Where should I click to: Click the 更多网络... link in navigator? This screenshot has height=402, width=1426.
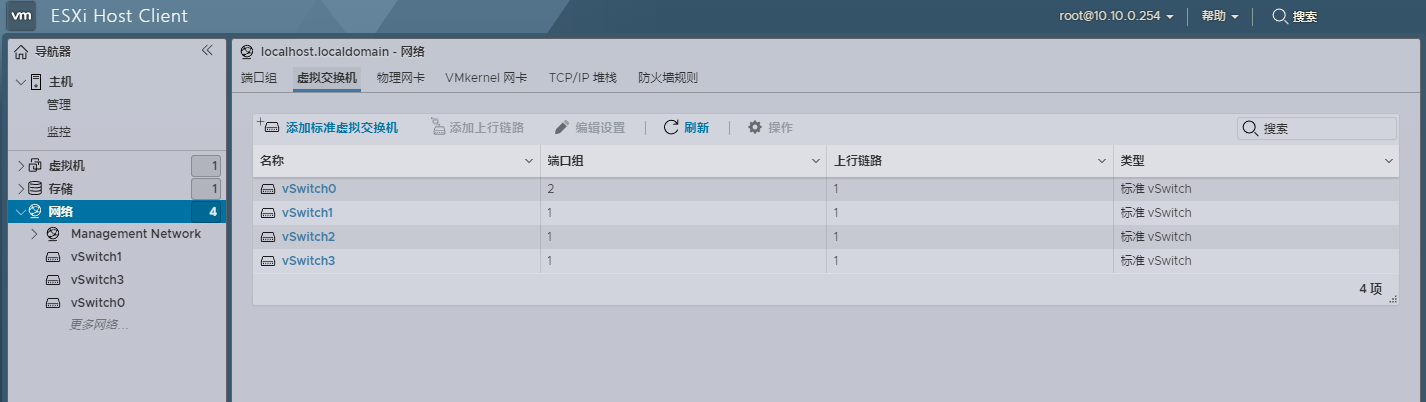pyautogui.click(x=99, y=325)
